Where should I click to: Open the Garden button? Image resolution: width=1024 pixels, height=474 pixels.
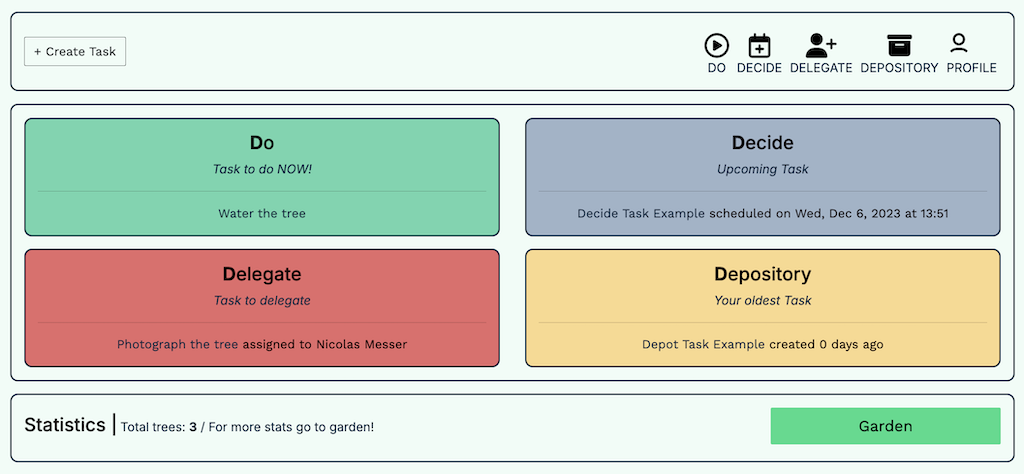click(x=885, y=426)
